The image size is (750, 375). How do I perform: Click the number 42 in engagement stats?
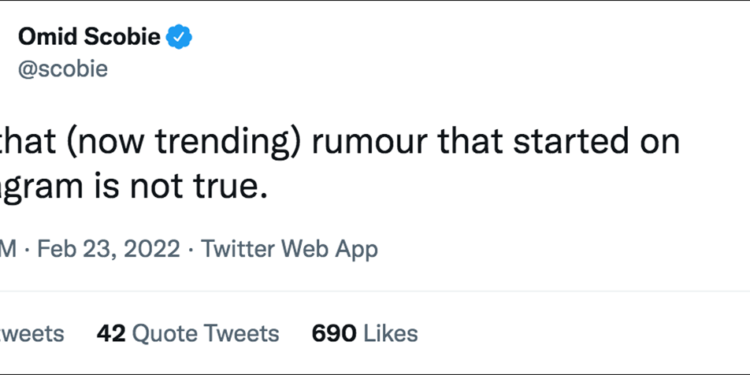(111, 333)
